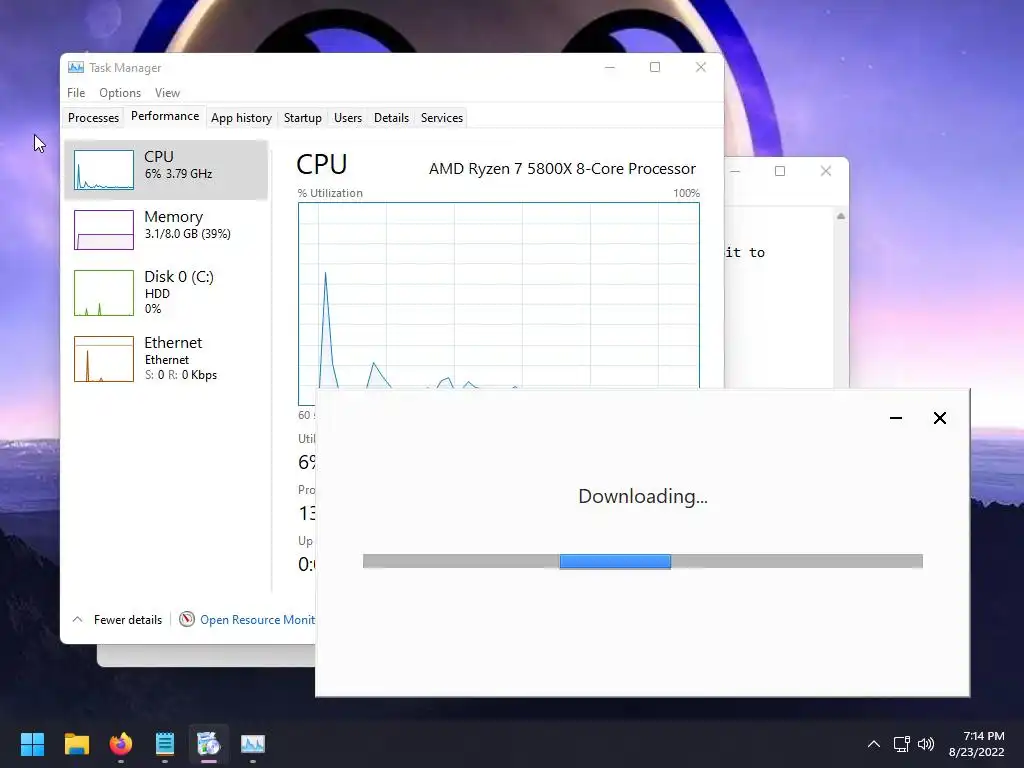
Task: Switch to the Details tab
Action: coord(391,118)
